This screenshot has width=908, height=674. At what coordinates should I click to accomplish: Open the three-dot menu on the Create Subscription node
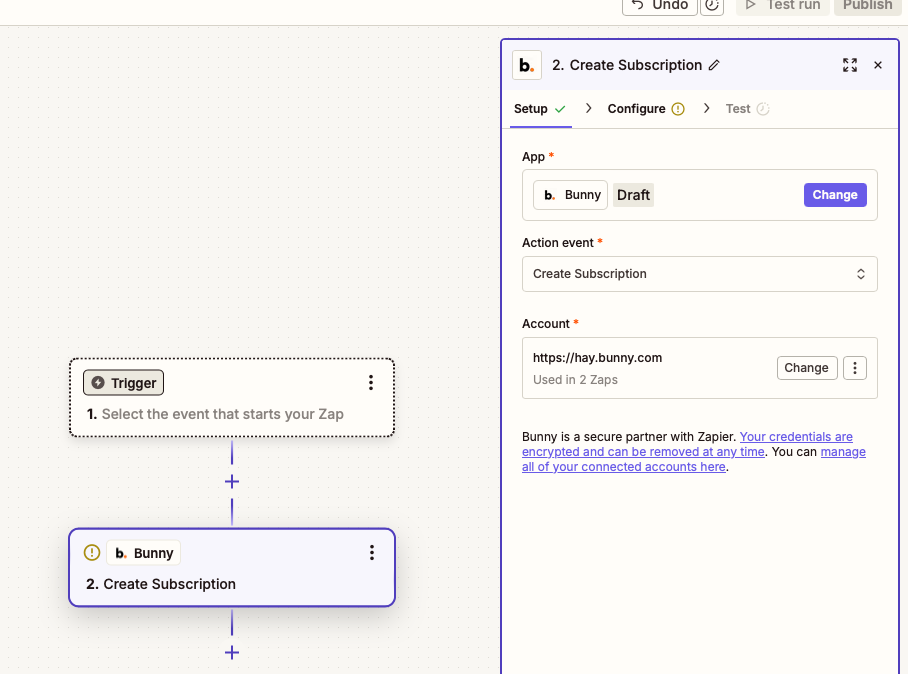tap(371, 552)
